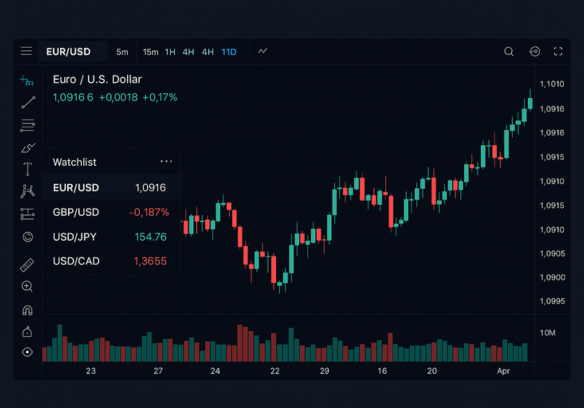Toggle the lock drawings icon
584x408 pixels.
(27, 331)
